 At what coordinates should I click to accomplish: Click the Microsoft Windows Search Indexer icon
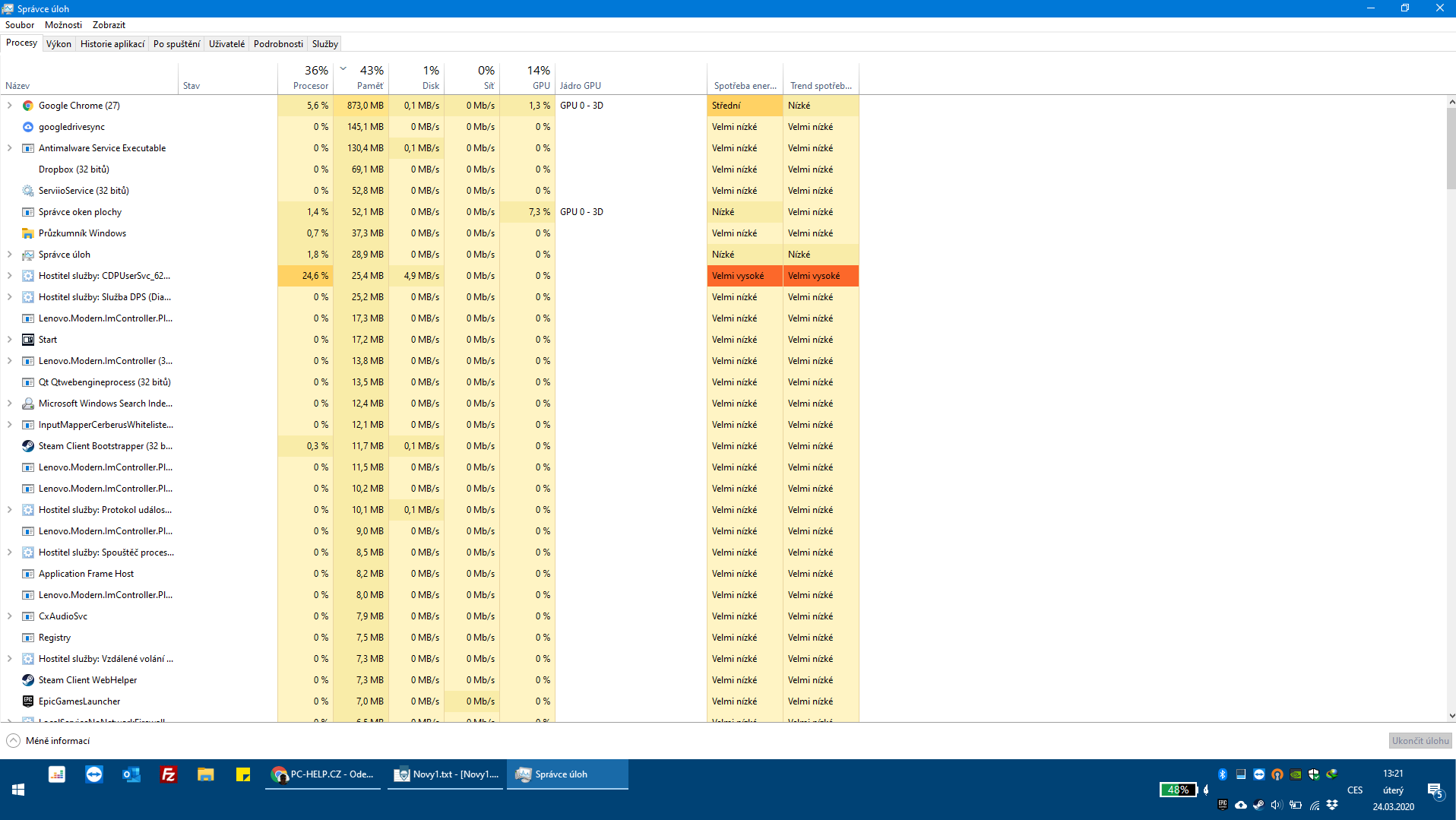pyautogui.click(x=28, y=404)
